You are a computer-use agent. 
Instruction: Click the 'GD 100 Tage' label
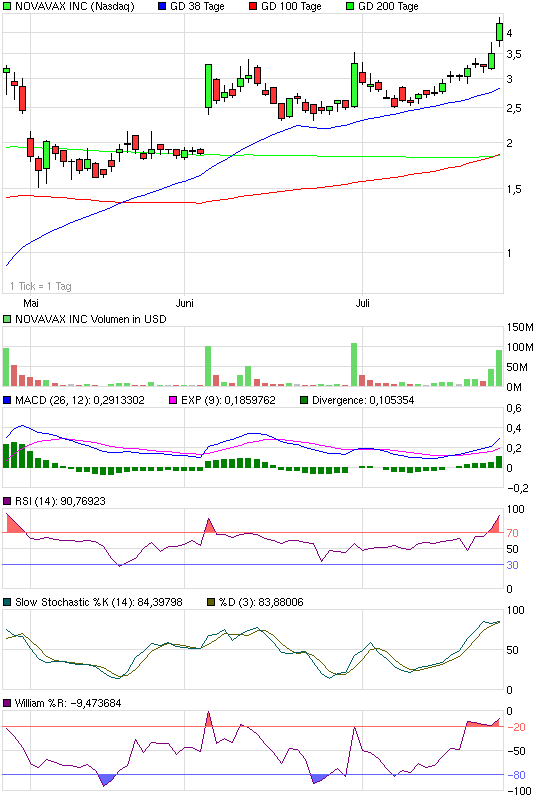tap(291, 7)
